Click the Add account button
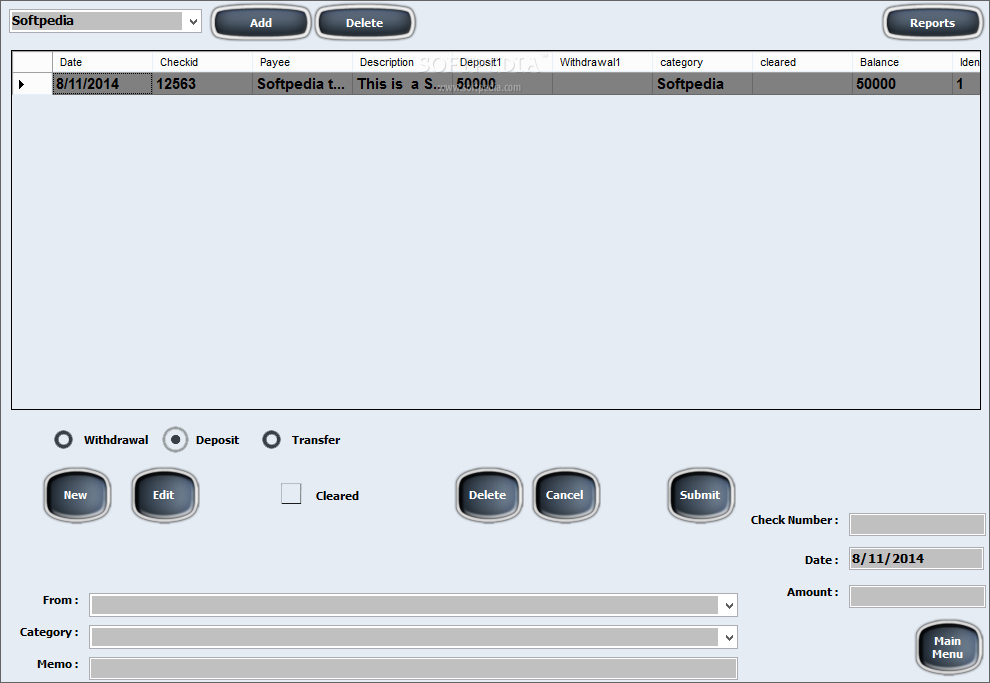990x683 pixels. [261, 23]
